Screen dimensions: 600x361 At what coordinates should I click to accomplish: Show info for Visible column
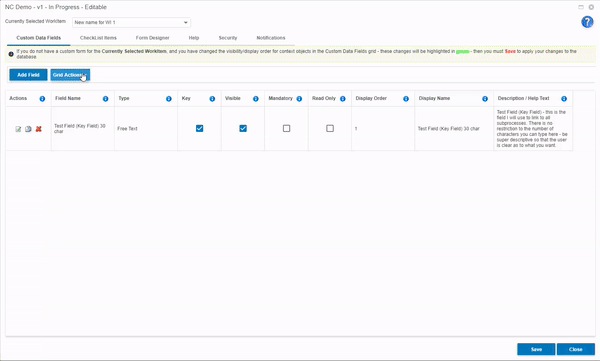click(x=256, y=99)
